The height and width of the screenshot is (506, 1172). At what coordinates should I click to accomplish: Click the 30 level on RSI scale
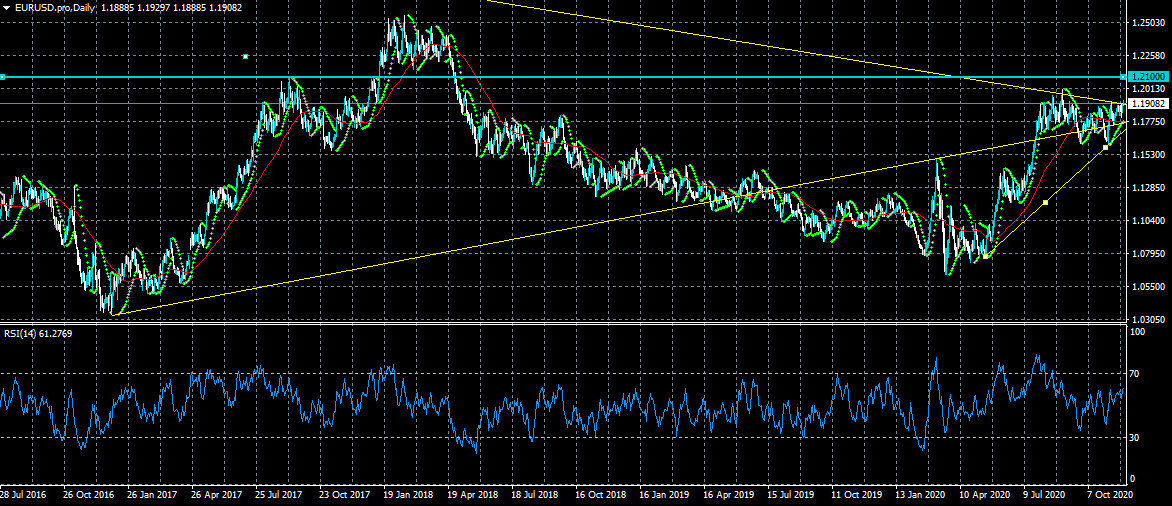pos(1135,437)
